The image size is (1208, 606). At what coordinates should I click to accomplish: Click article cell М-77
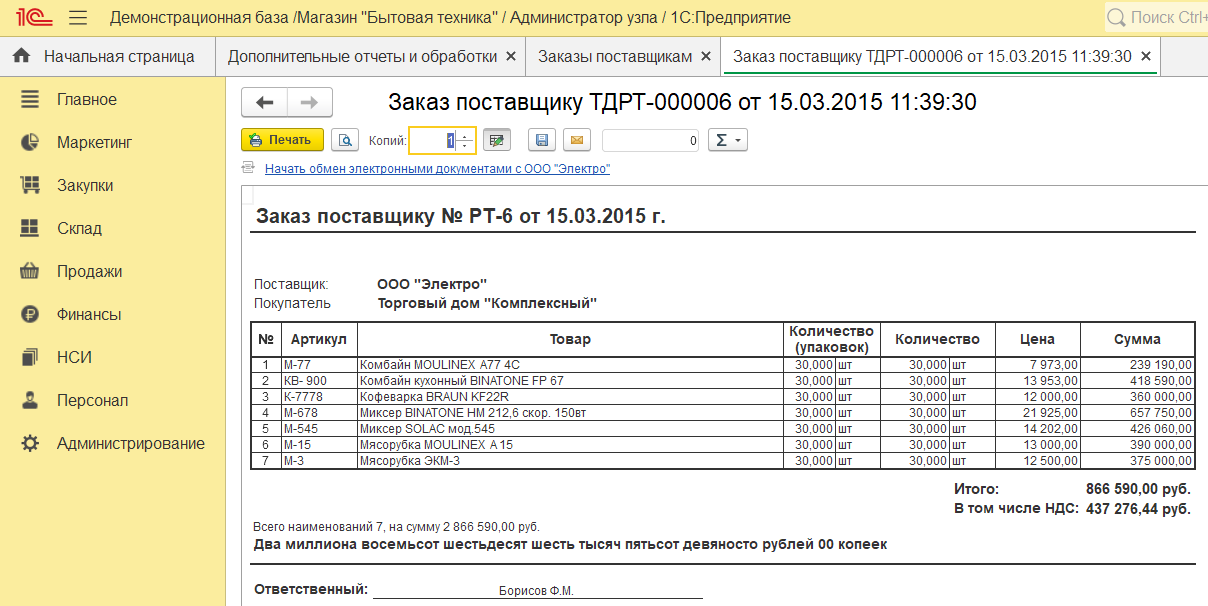point(319,365)
